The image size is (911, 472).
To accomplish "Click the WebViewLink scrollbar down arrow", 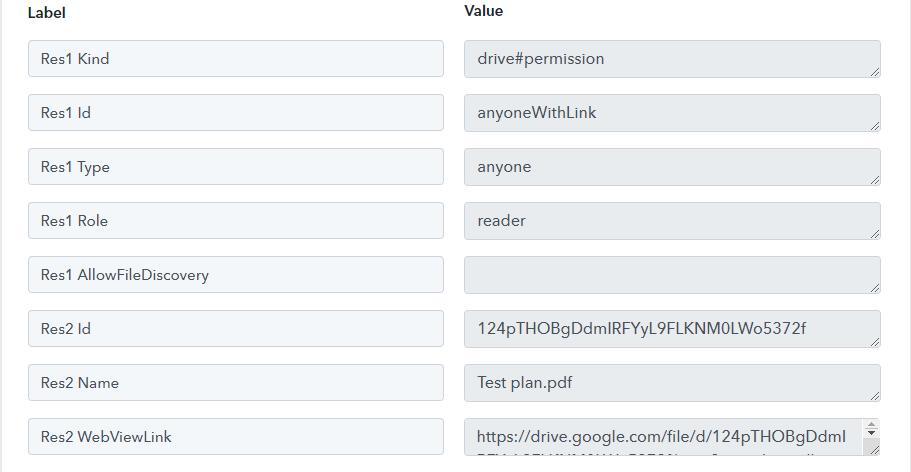I will point(871,434).
